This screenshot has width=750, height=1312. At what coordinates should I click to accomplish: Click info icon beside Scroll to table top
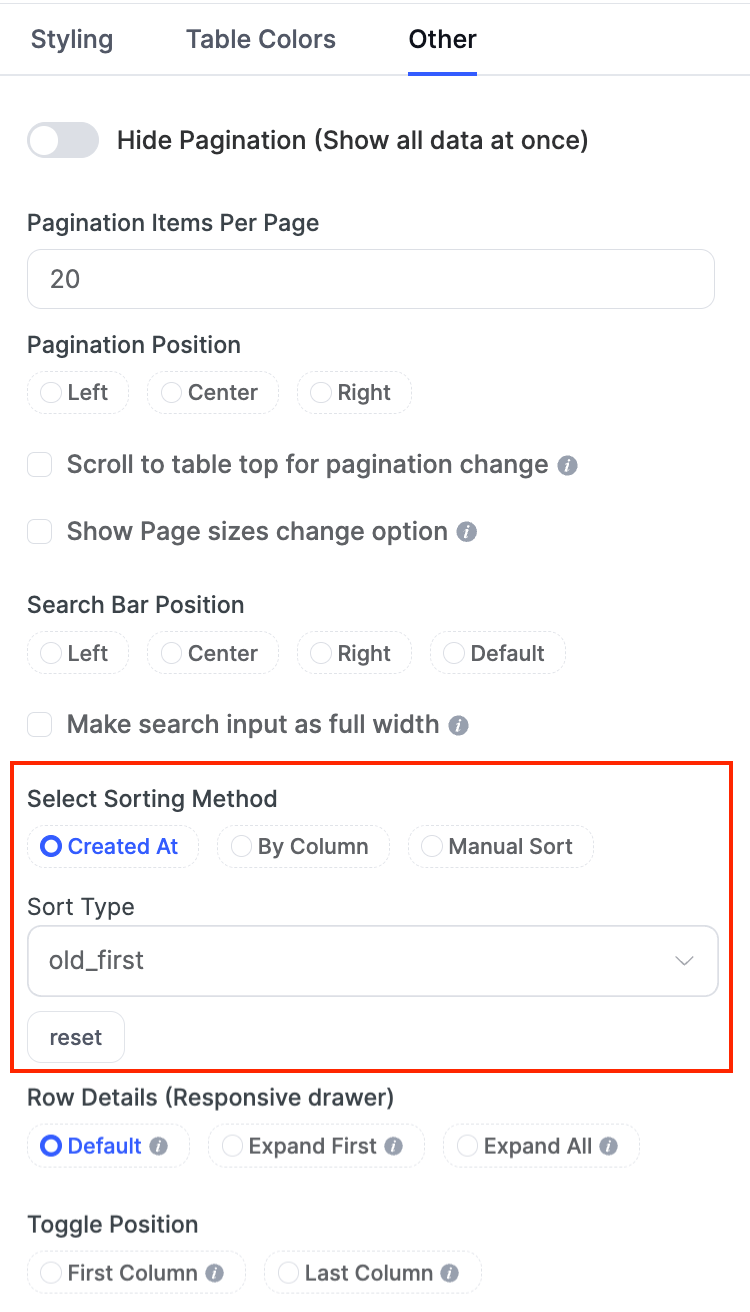[568, 466]
